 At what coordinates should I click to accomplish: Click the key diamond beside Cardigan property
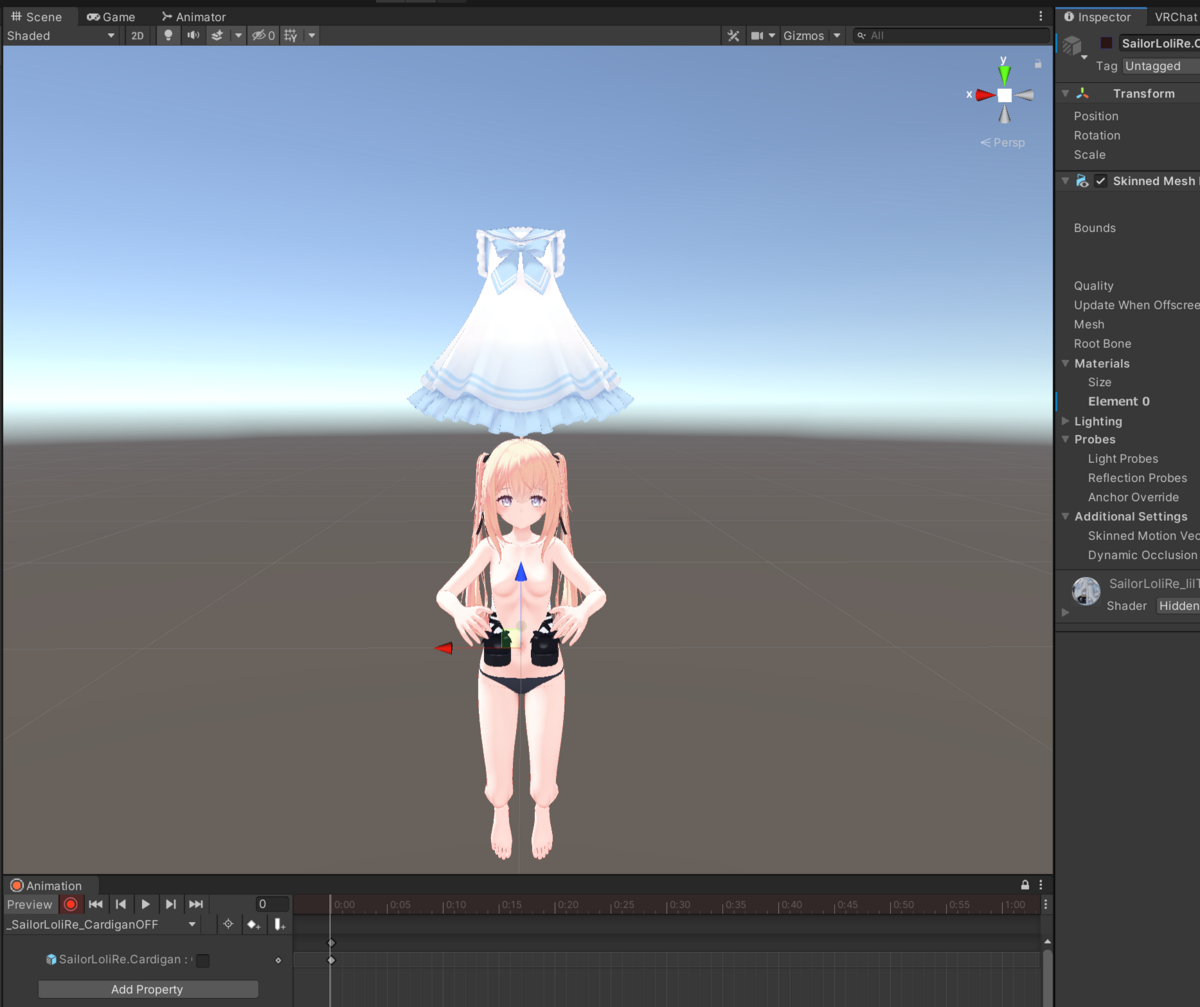point(278,960)
